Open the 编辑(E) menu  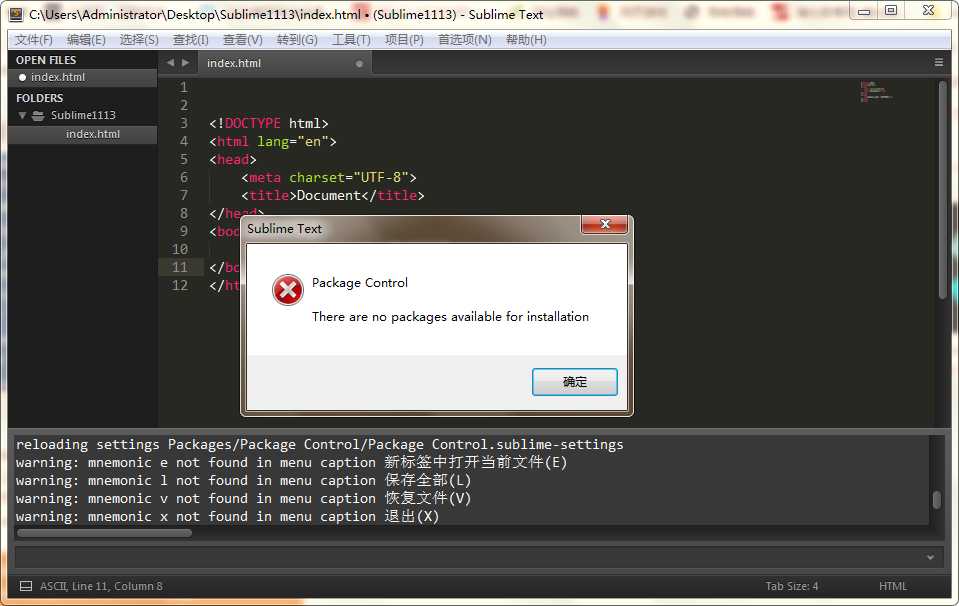coord(86,40)
